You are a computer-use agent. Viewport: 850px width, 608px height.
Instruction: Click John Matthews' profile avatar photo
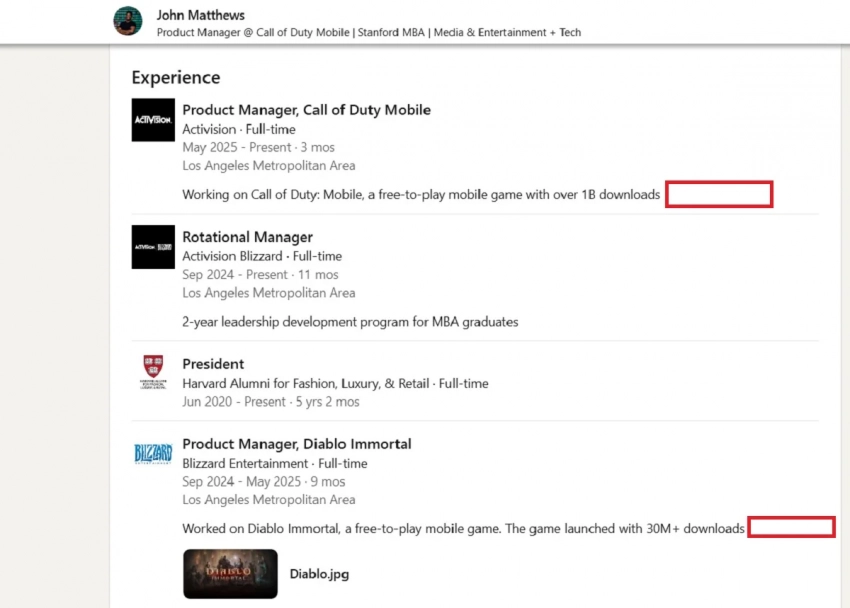(128, 21)
